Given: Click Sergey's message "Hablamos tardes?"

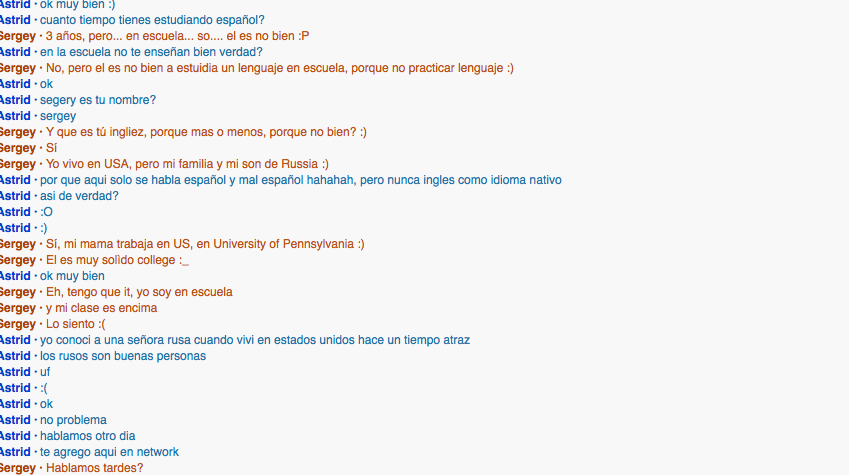Looking at the screenshot, I should tap(94, 468).
